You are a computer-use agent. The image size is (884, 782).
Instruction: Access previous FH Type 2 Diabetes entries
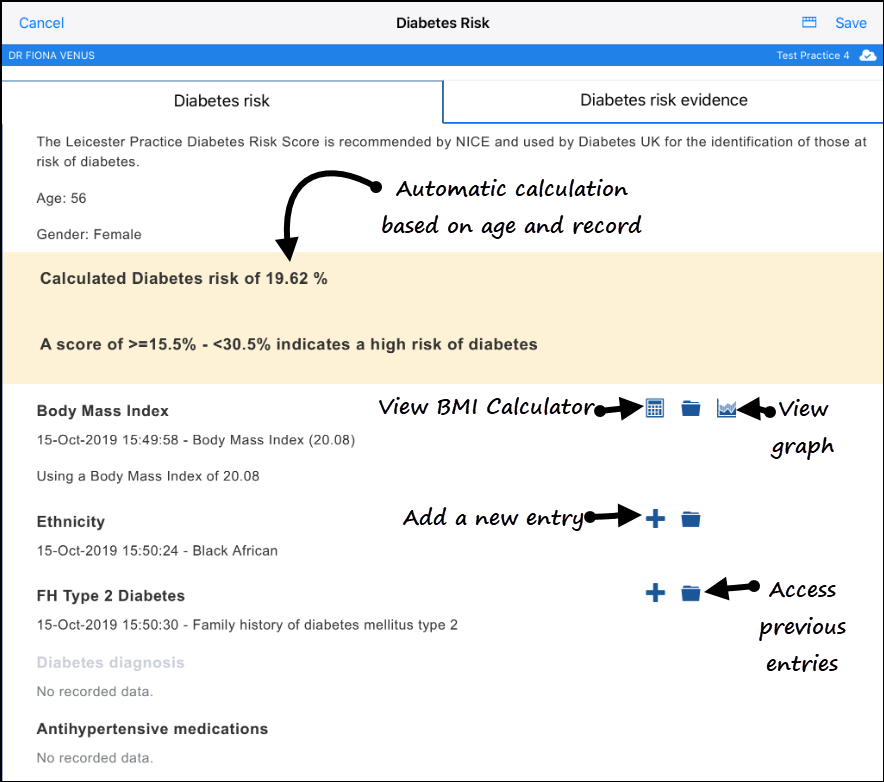click(x=690, y=593)
